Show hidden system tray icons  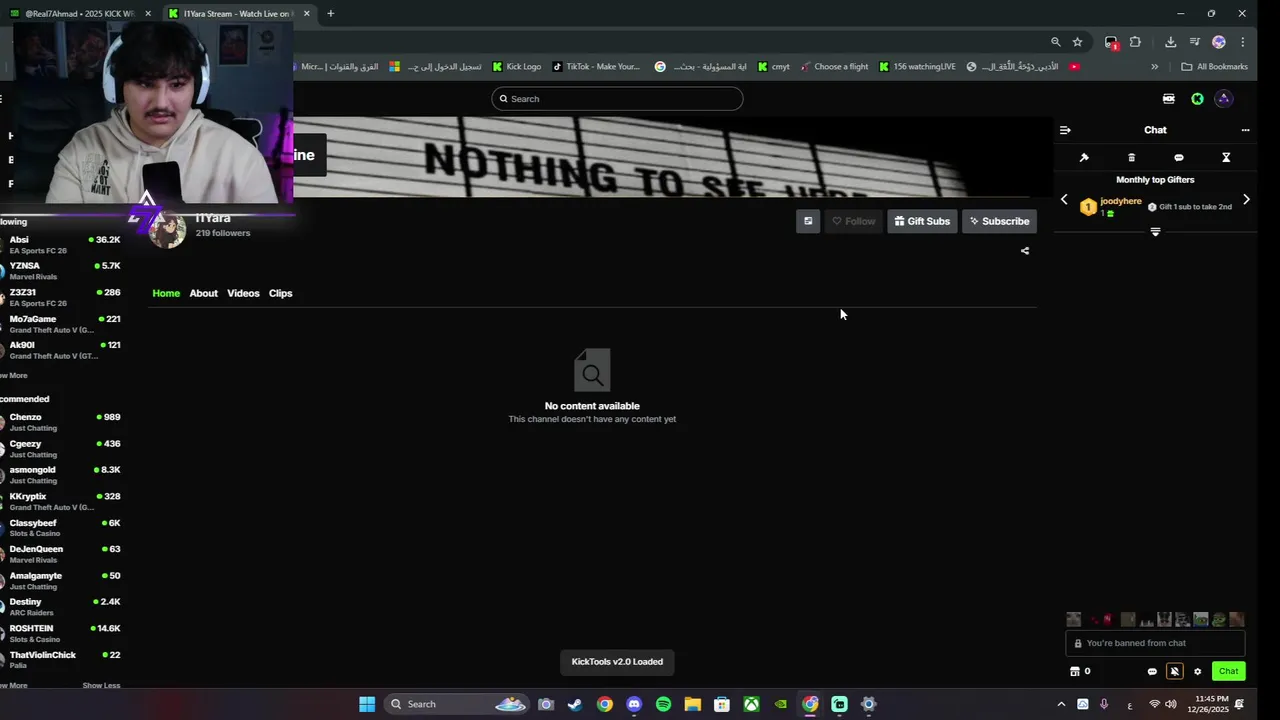(x=1061, y=704)
